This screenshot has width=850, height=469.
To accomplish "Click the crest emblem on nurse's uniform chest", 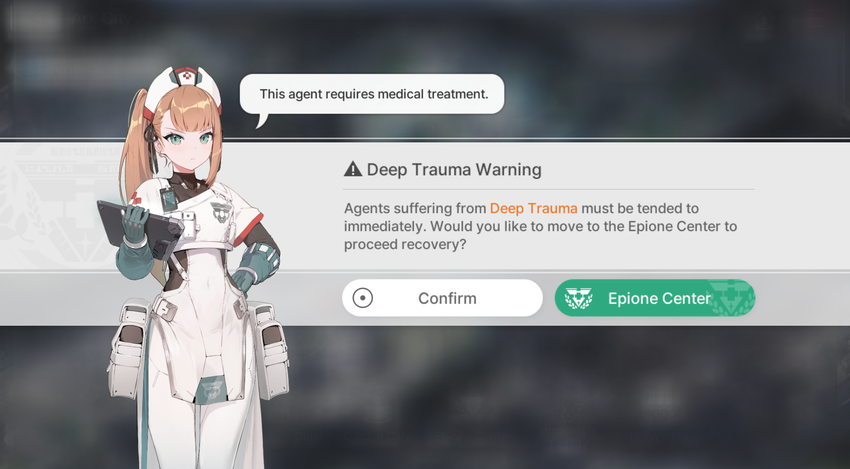I will tap(221, 211).
